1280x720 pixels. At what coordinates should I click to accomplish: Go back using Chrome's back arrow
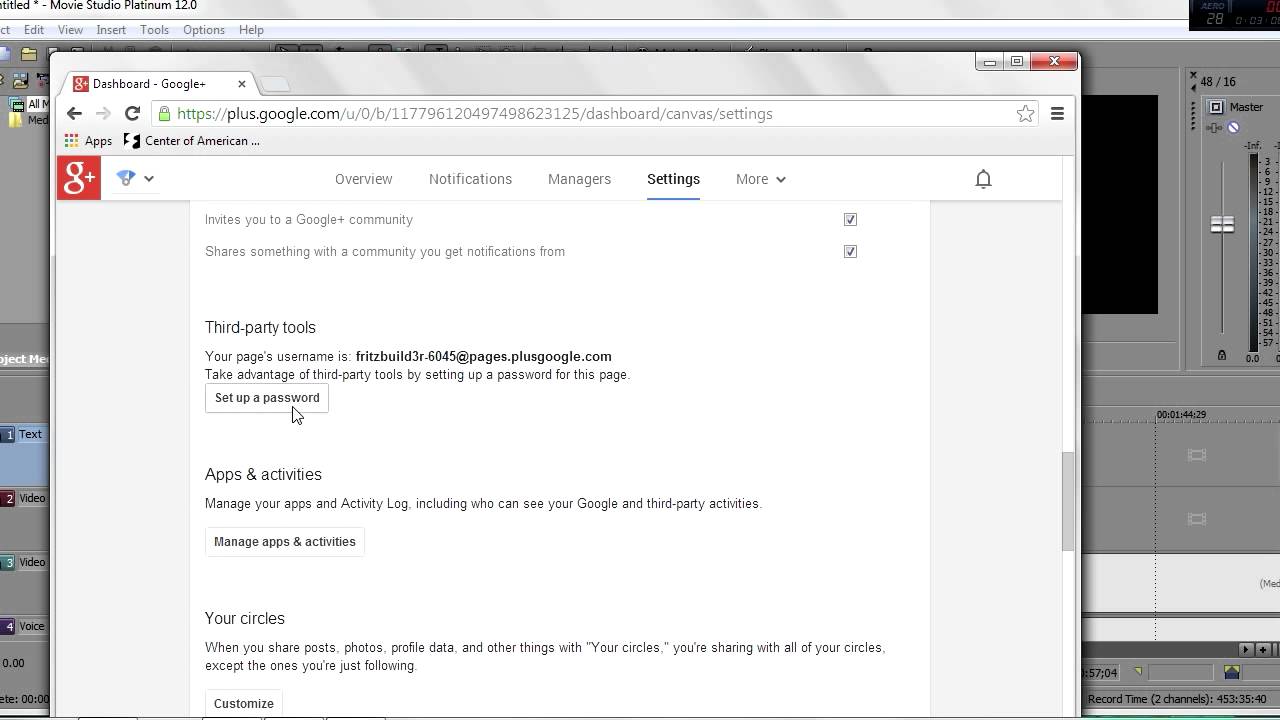click(74, 114)
